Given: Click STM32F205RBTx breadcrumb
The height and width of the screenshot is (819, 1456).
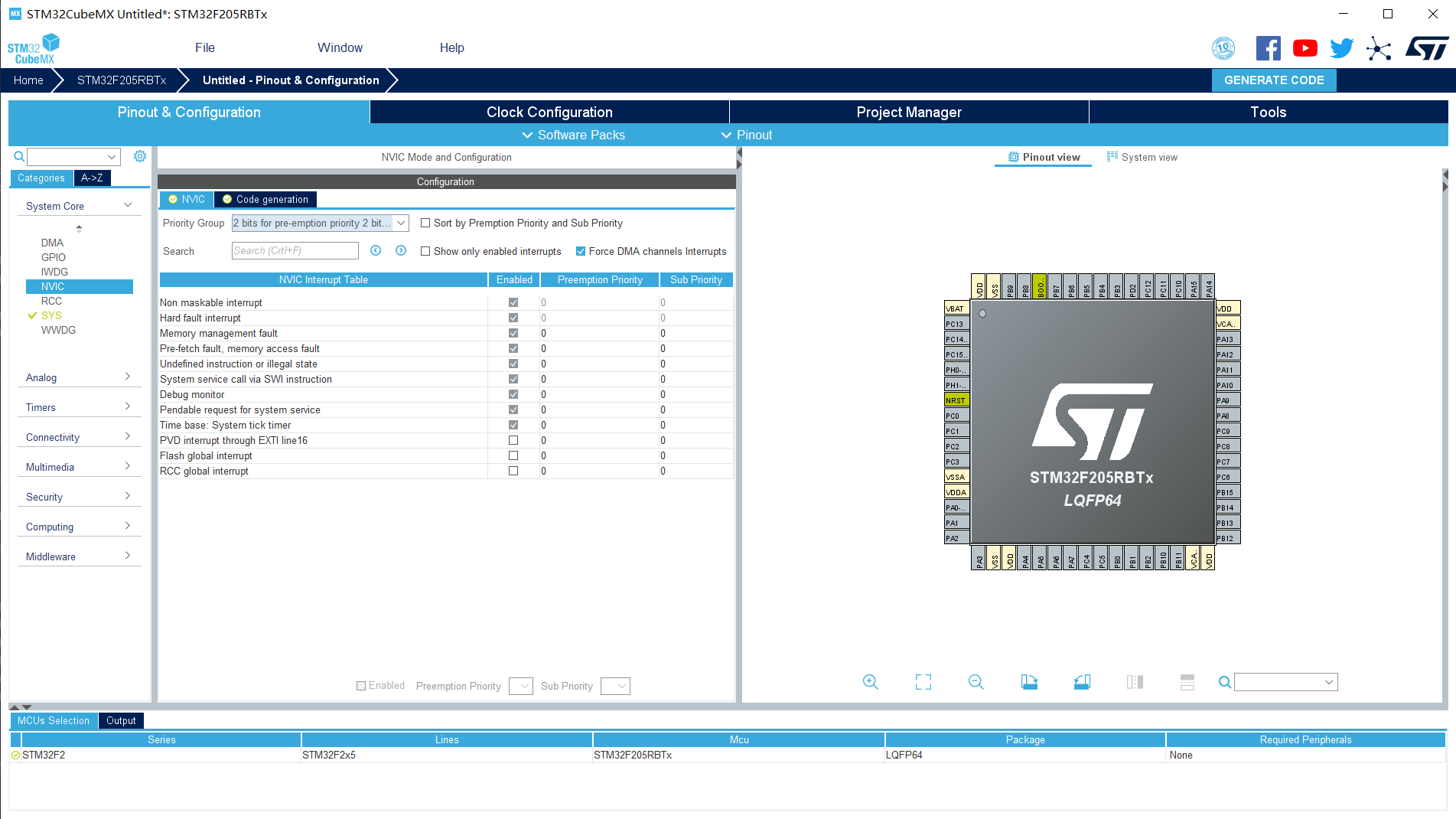Looking at the screenshot, I should tap(122, 80).
